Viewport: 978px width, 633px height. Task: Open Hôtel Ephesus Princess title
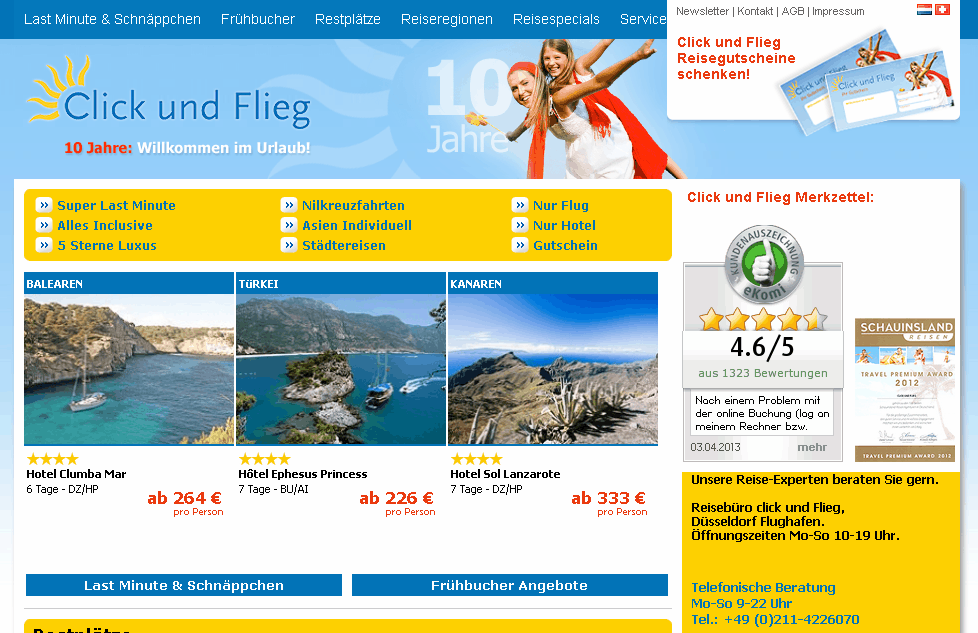coord(303,474)
